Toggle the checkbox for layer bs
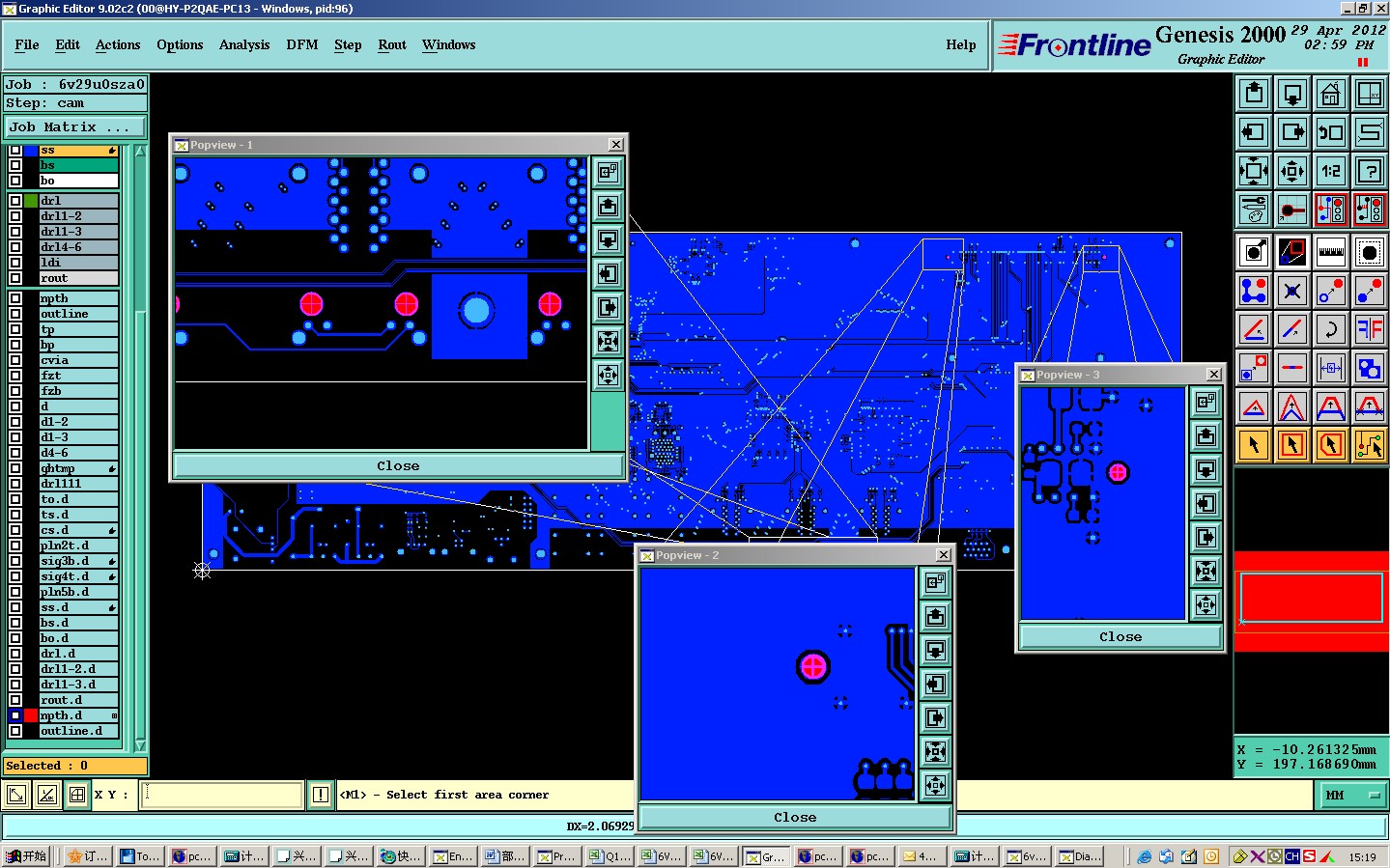1390x868 pixels. point(15,165)
